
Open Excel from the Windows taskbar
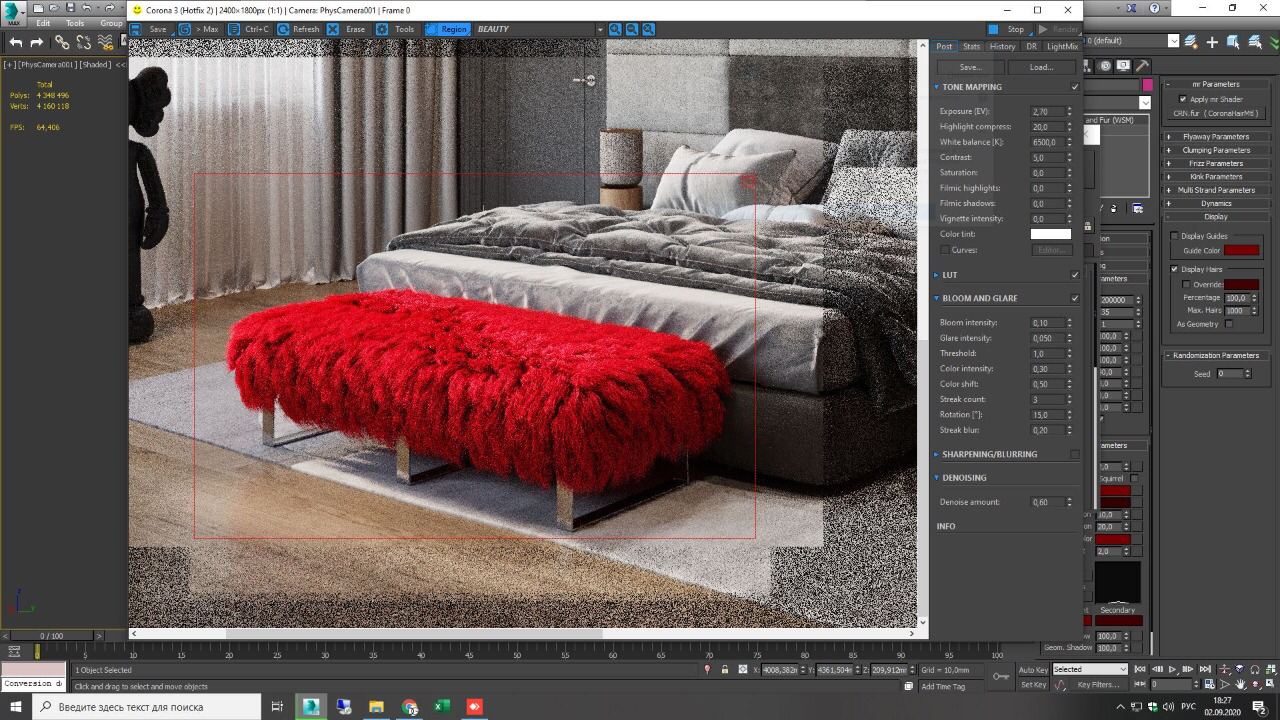(442, 707)
